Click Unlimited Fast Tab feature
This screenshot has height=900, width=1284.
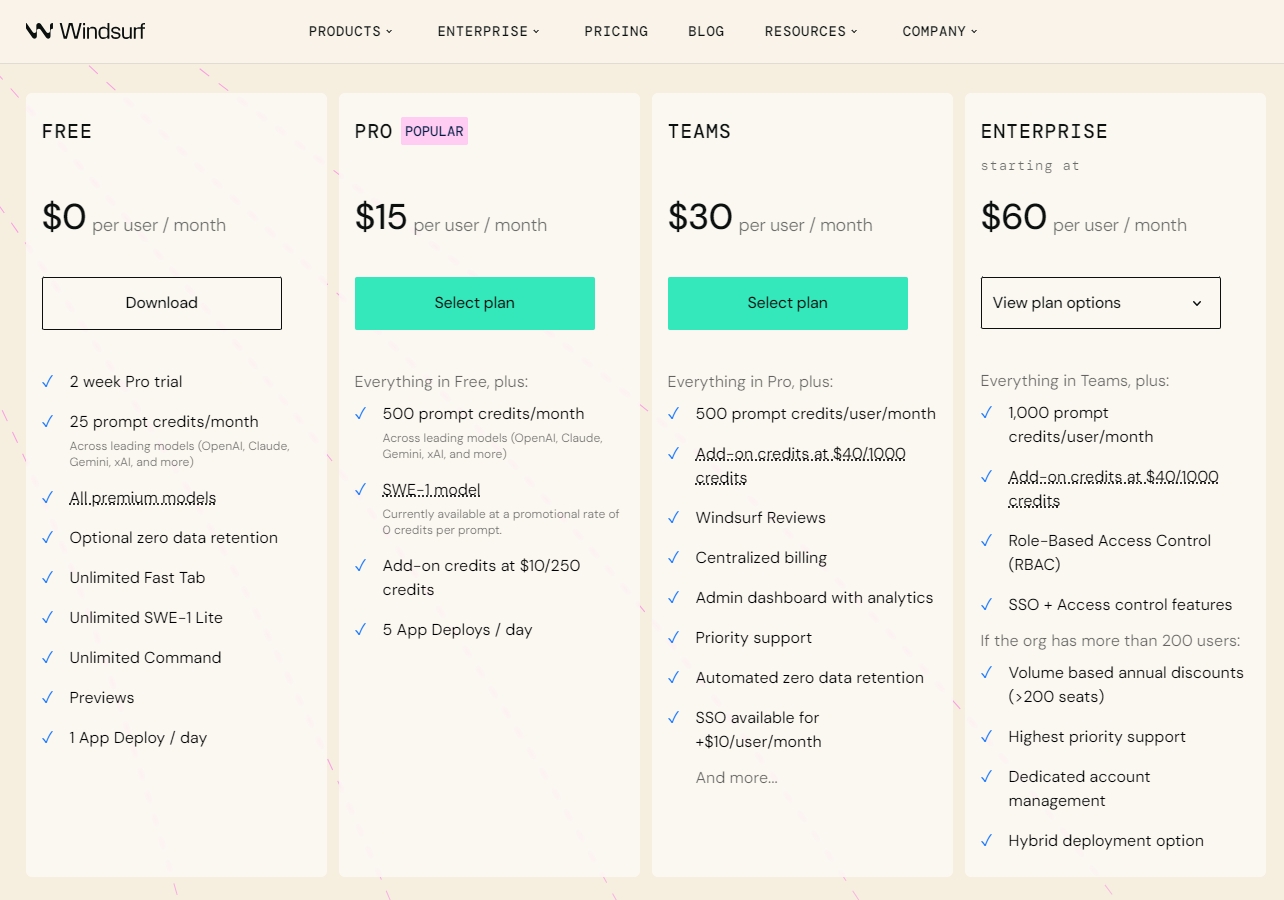coord(137,578)
